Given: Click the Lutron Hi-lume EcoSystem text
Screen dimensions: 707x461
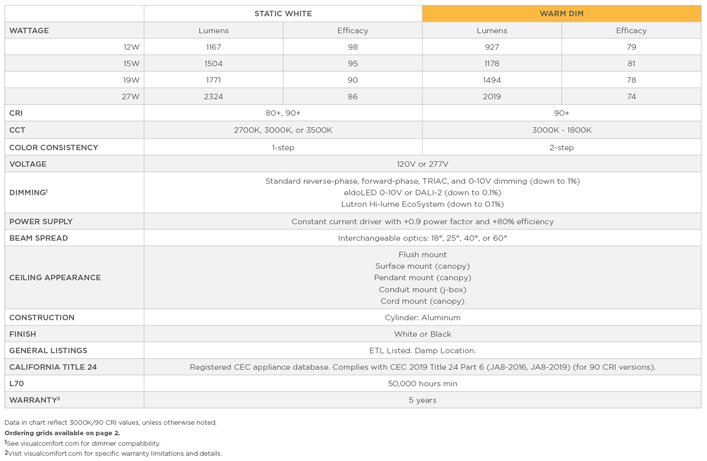Looking at the screenshot, I should [x=422, y=204].
